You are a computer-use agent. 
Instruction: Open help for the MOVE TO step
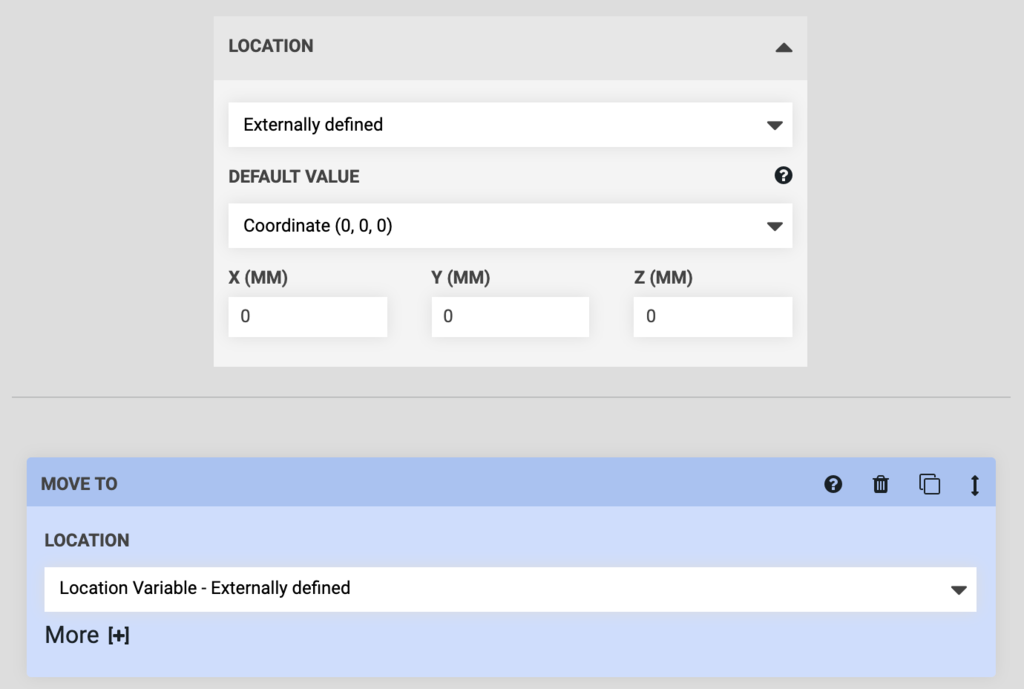832,484
